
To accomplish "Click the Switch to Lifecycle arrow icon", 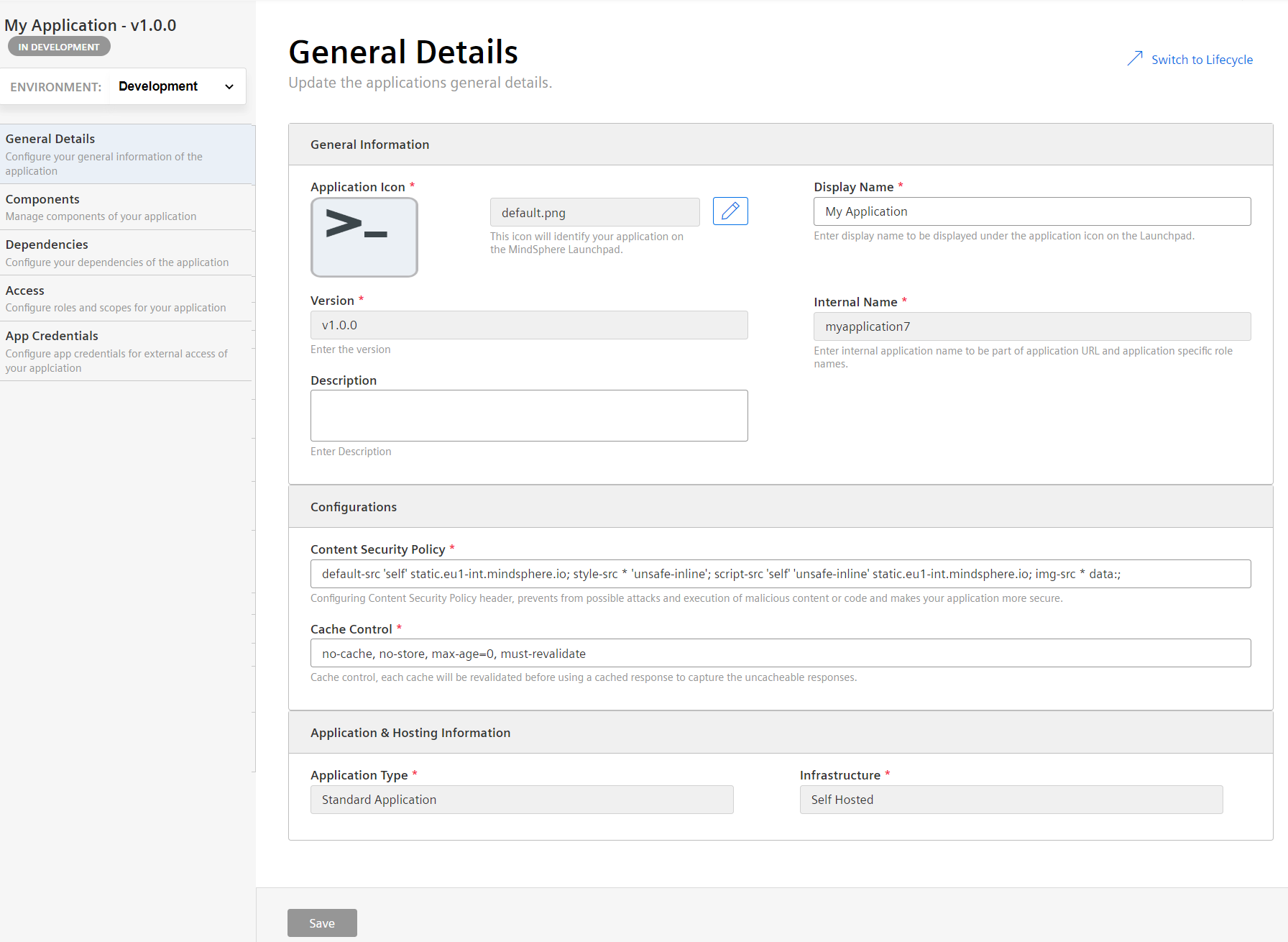I will tap(1135, 59).
